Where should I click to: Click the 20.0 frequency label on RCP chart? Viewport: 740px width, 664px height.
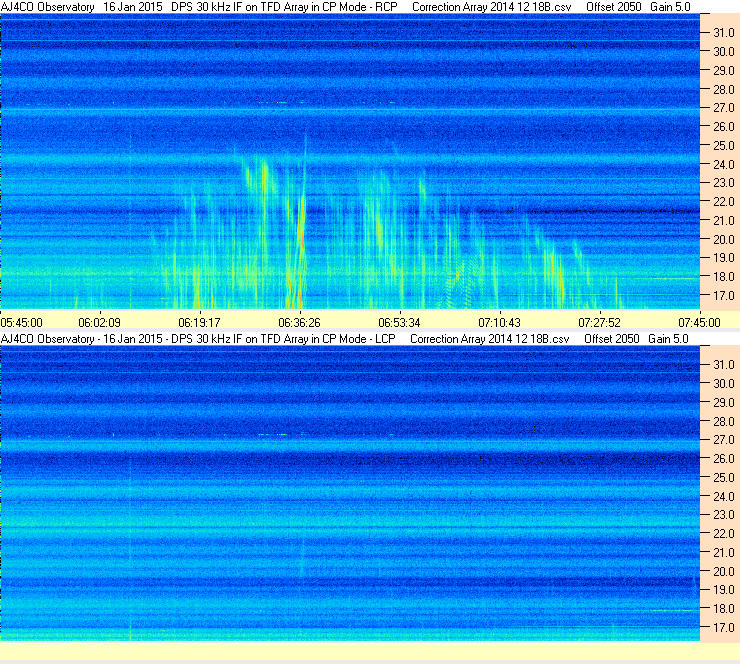724,240
